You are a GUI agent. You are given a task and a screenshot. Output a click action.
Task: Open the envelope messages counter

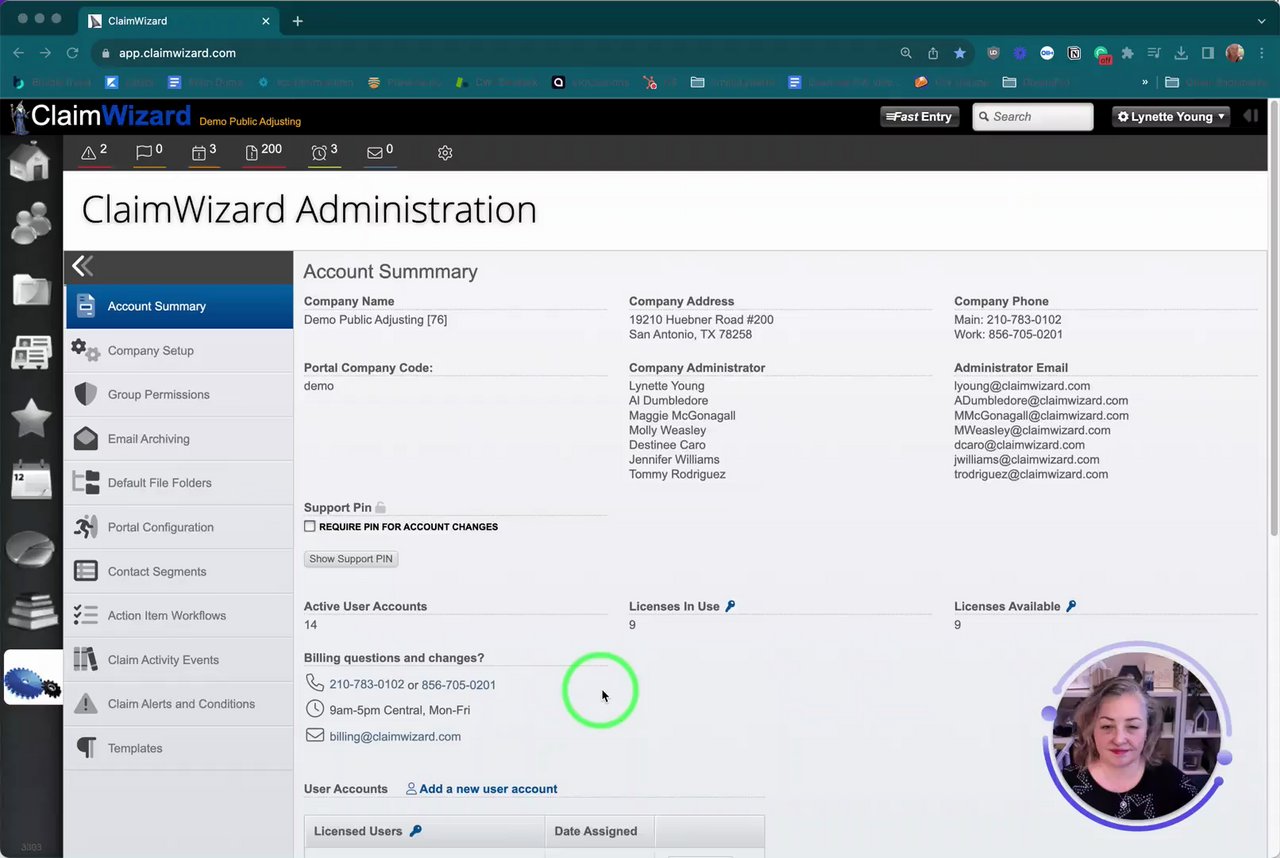tap(380, 152)
